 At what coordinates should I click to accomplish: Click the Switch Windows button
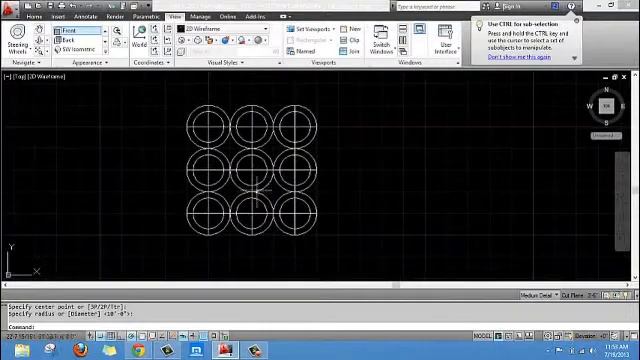click(x=381, y=39)
